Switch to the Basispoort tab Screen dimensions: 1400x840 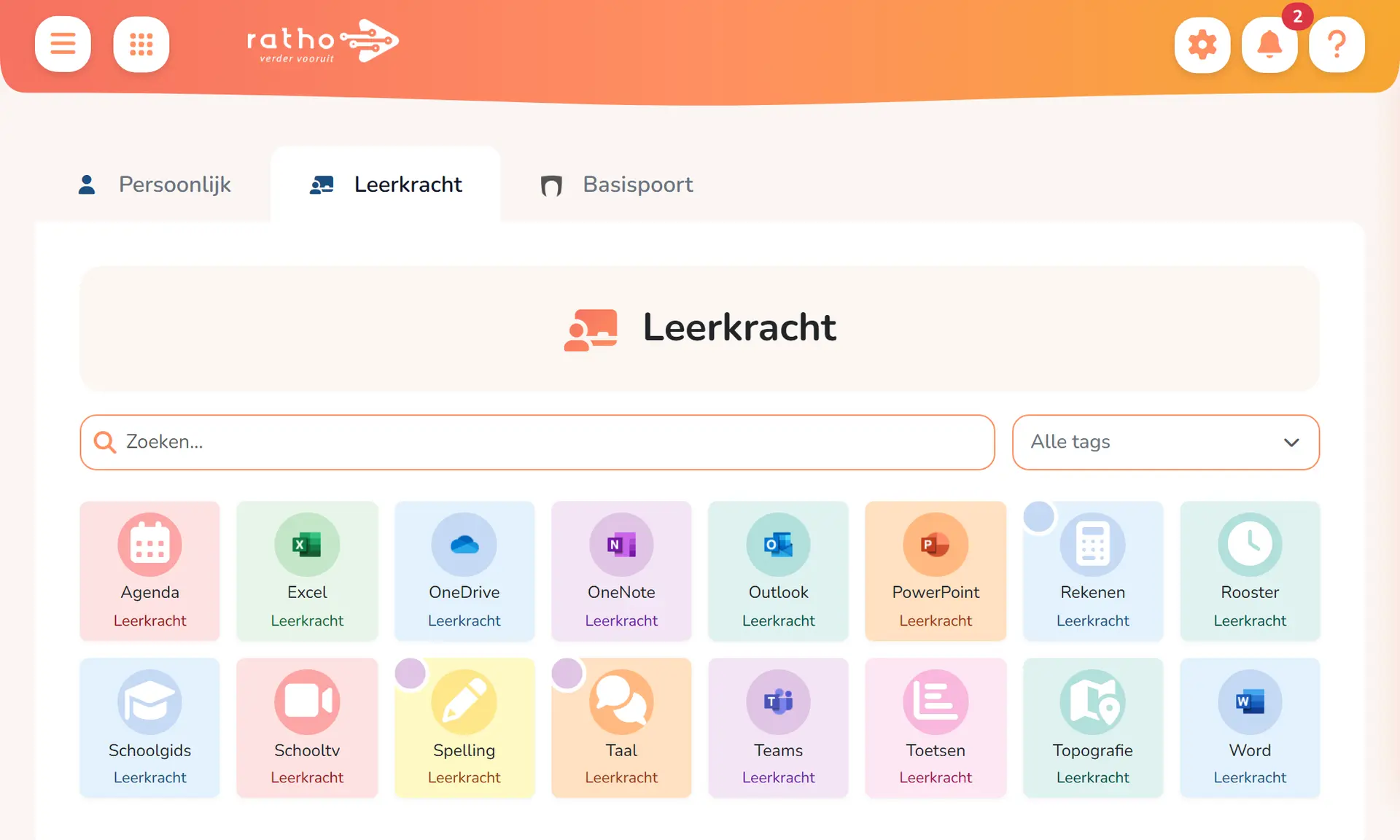[616, 184]
